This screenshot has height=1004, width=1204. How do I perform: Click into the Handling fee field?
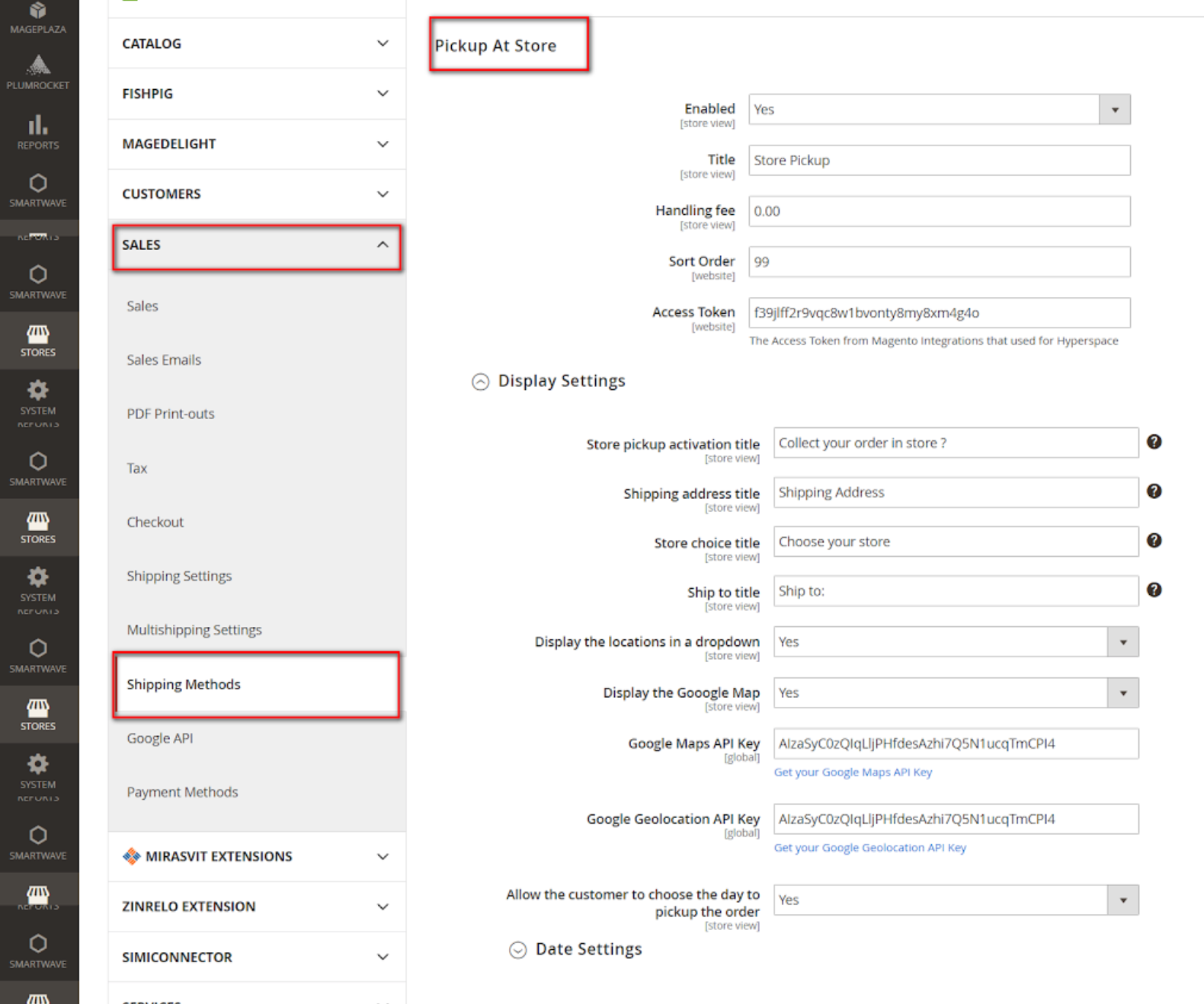[x=939, y=212]
